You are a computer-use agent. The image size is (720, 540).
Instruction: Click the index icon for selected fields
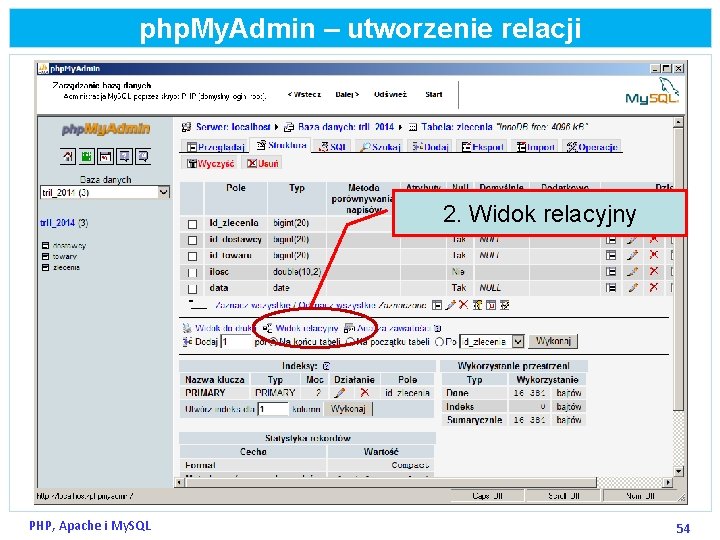505,305
